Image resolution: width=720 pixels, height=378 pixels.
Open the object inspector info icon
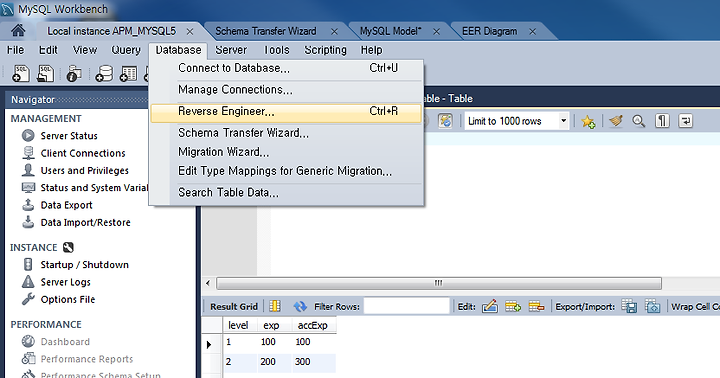pos(73,73)
